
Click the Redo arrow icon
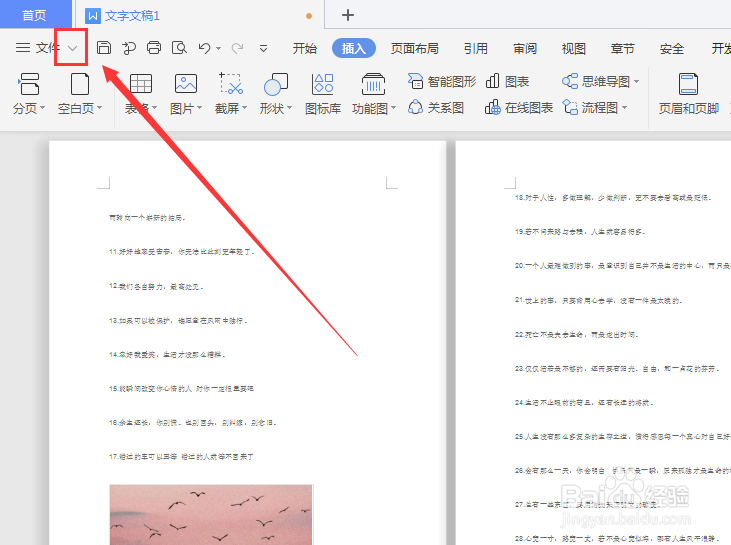(x=238, y=48)
